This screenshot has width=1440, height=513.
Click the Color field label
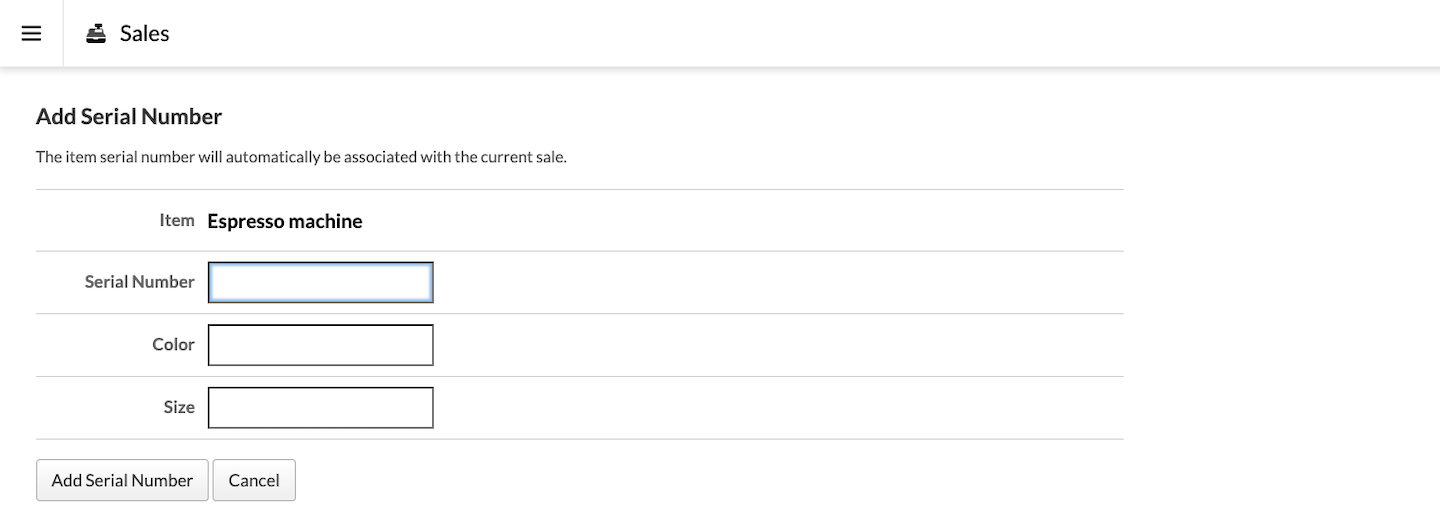173,344
